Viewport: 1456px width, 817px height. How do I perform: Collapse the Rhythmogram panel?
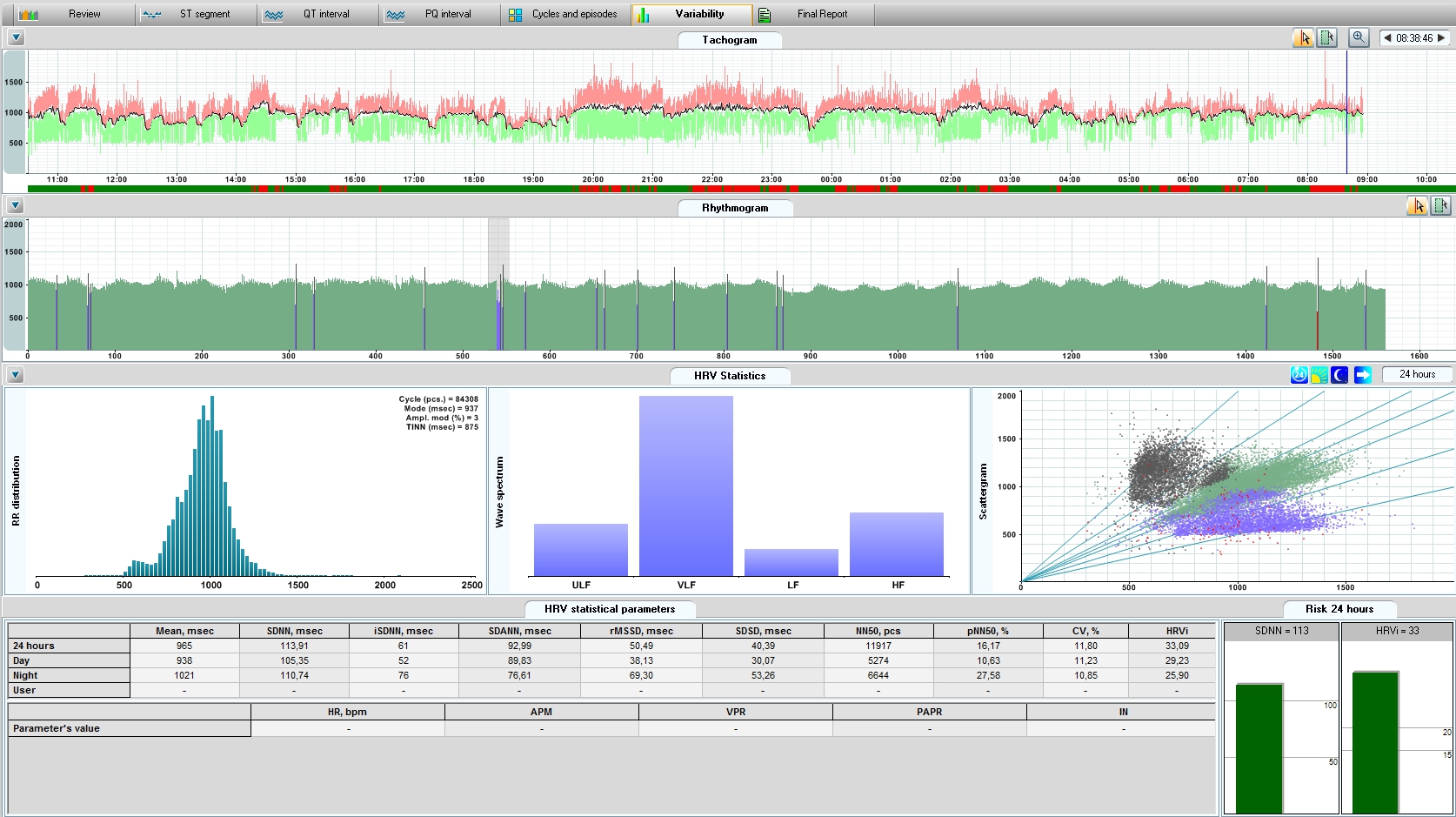click(x=16, y=206)
